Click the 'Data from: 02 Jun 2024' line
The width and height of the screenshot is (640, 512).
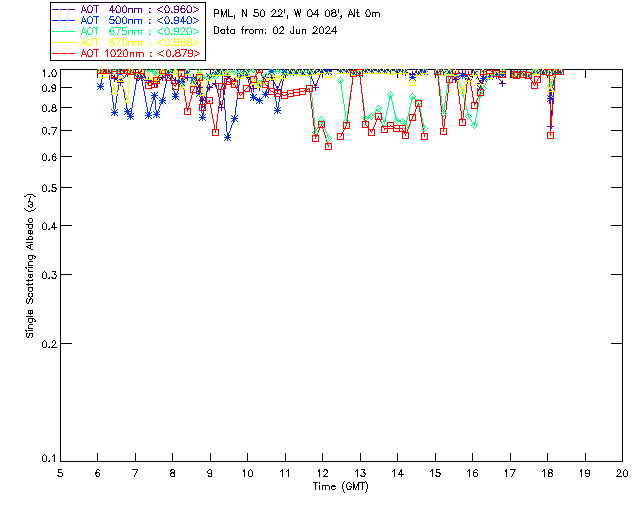275,31
